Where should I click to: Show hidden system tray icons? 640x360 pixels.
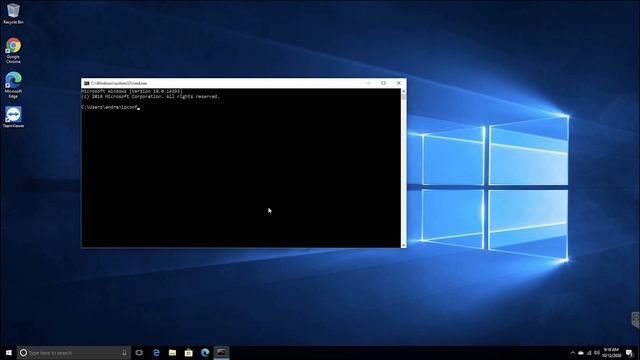tap(572, 353)
